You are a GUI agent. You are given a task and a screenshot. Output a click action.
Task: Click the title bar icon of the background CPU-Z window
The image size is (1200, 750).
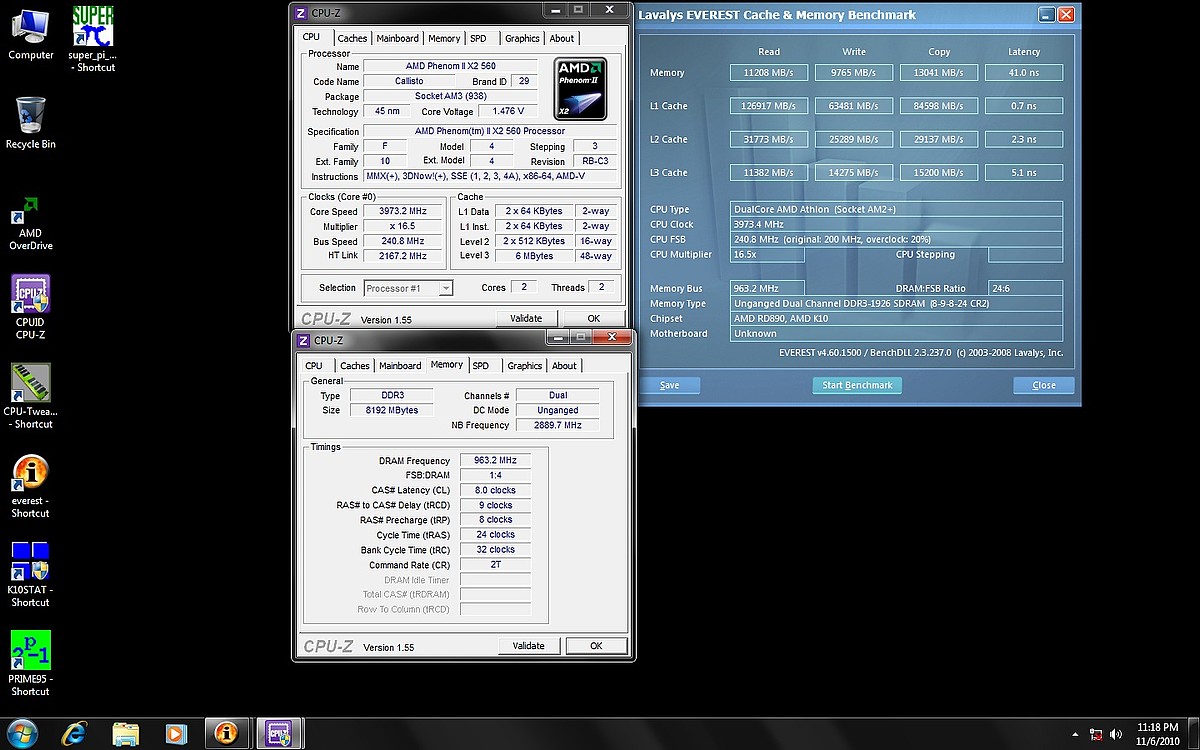click(x=300, y=13)
